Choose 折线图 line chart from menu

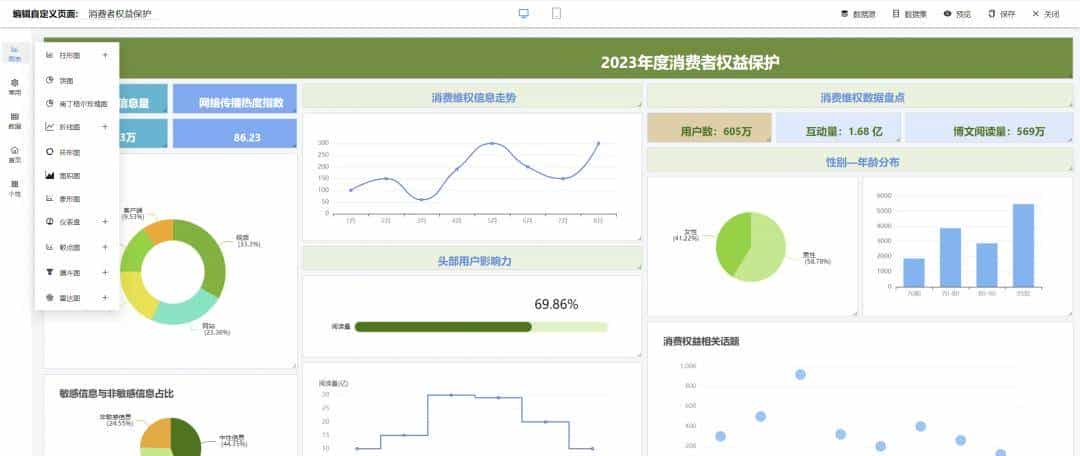pyautogui.click(x=70, y=127)
